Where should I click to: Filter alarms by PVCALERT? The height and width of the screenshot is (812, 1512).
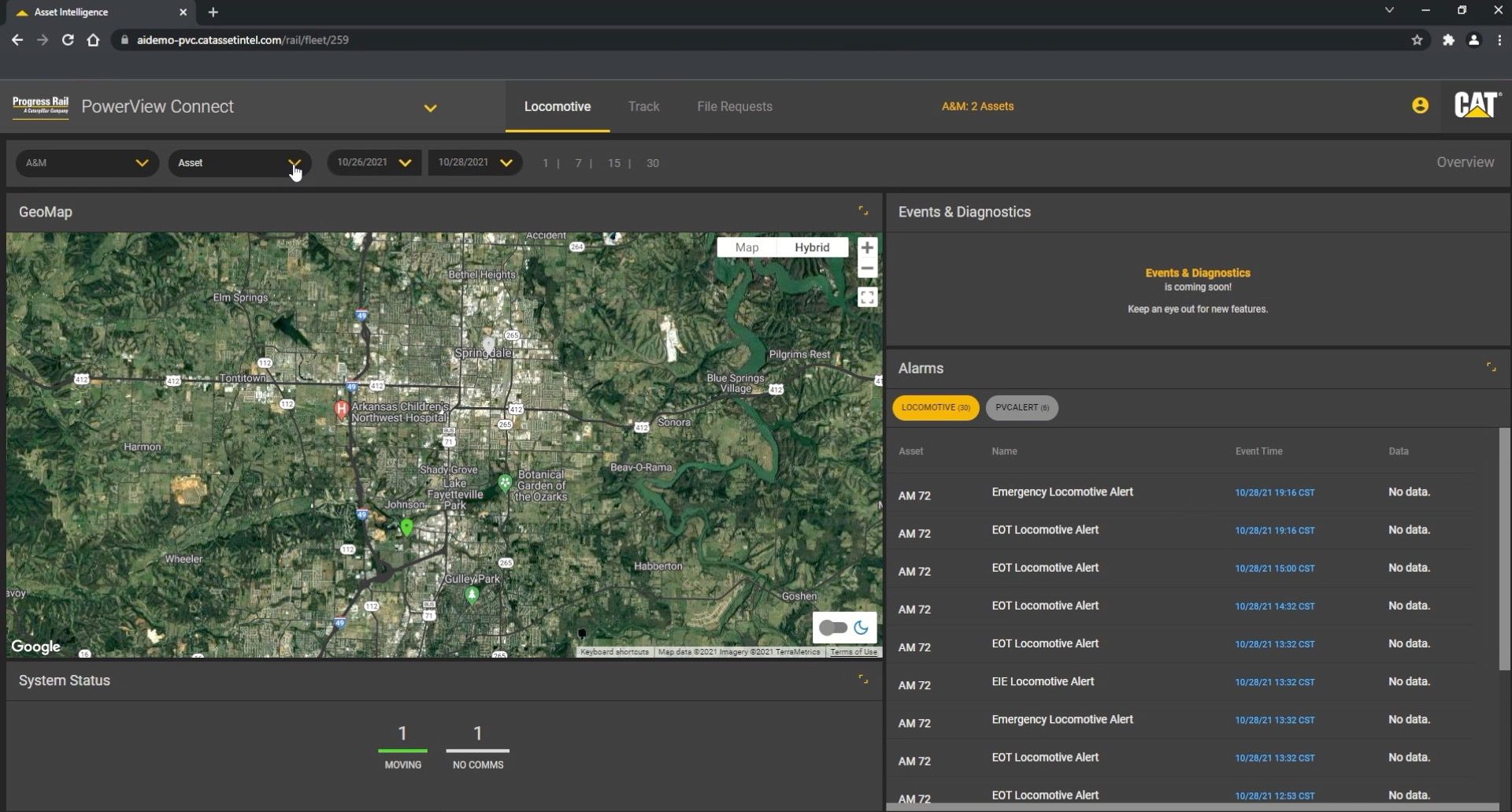pyautogui.click(x=1021, y=408)
